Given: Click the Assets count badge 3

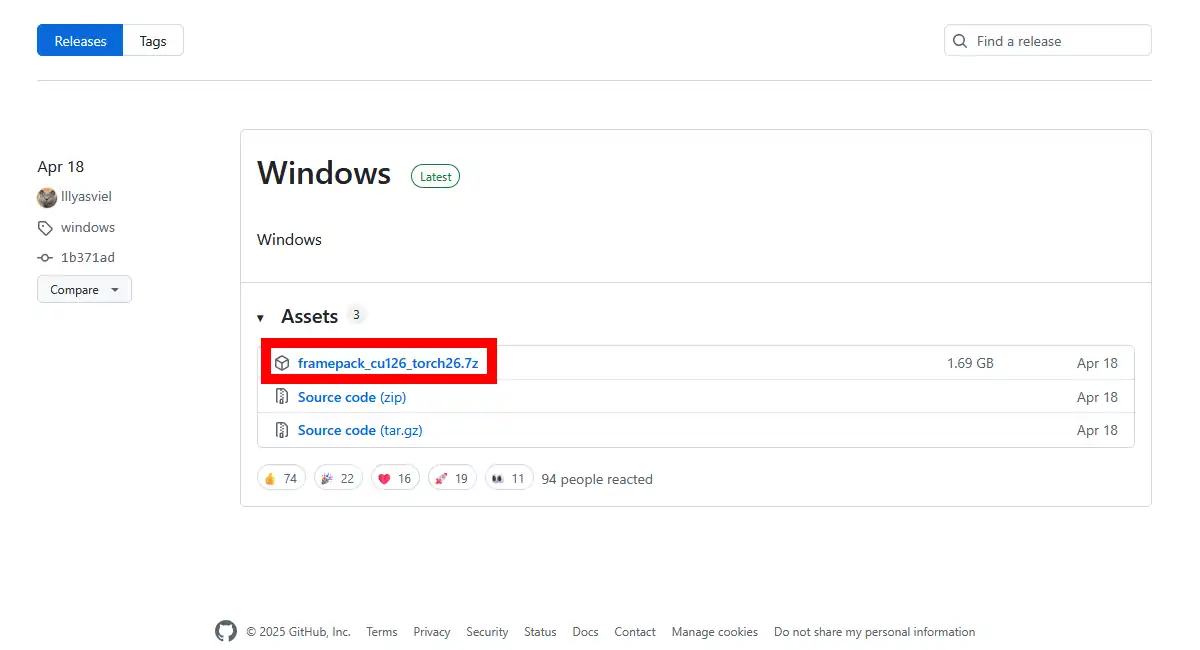Looking at the screenshot, I should [x=356, y=315].
